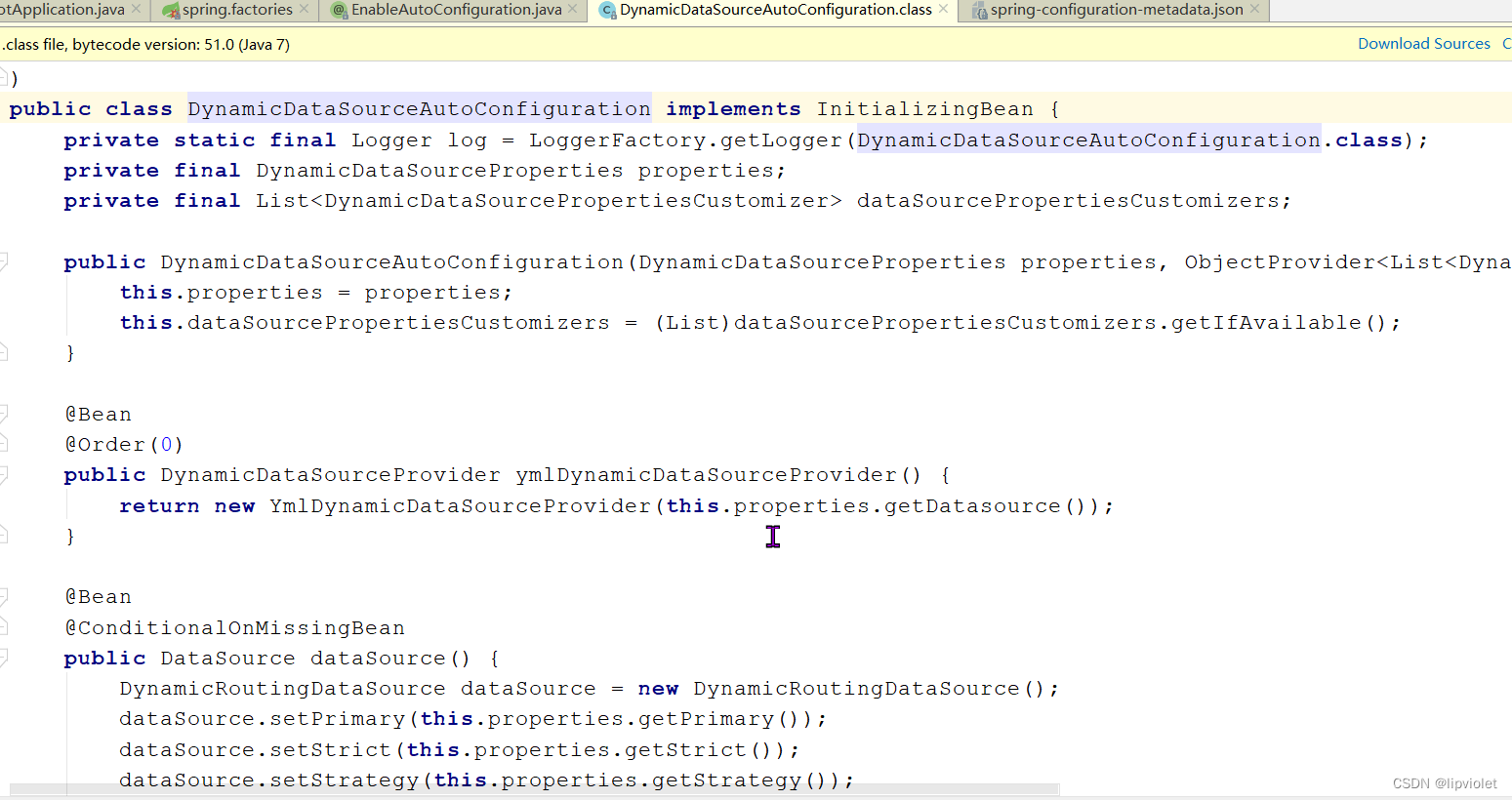
Task: Close the spring.factories tab
Action: tap(305, 9)
